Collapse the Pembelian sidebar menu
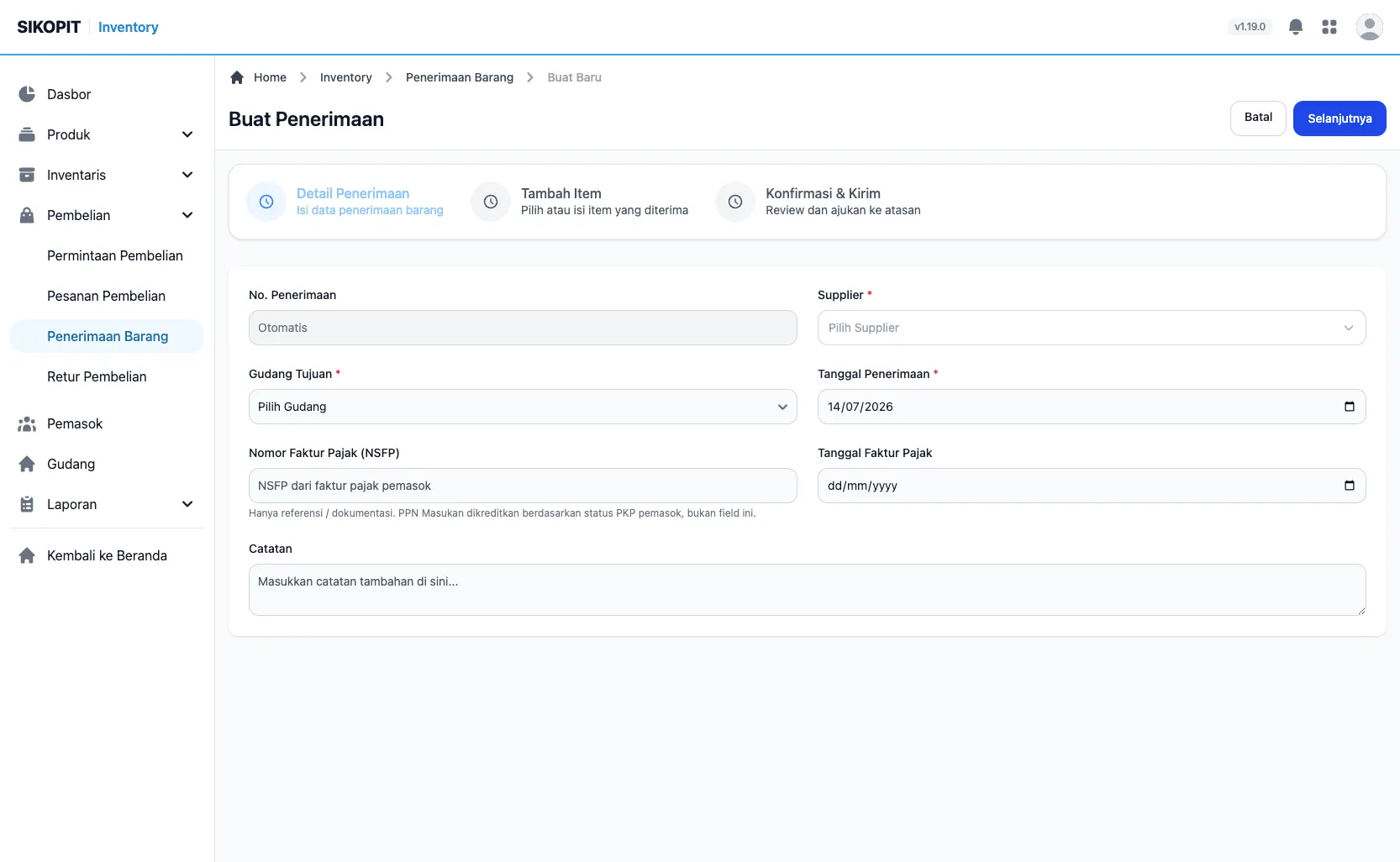Viewport: 1400px width, 862px height. [x=187, y=215]
